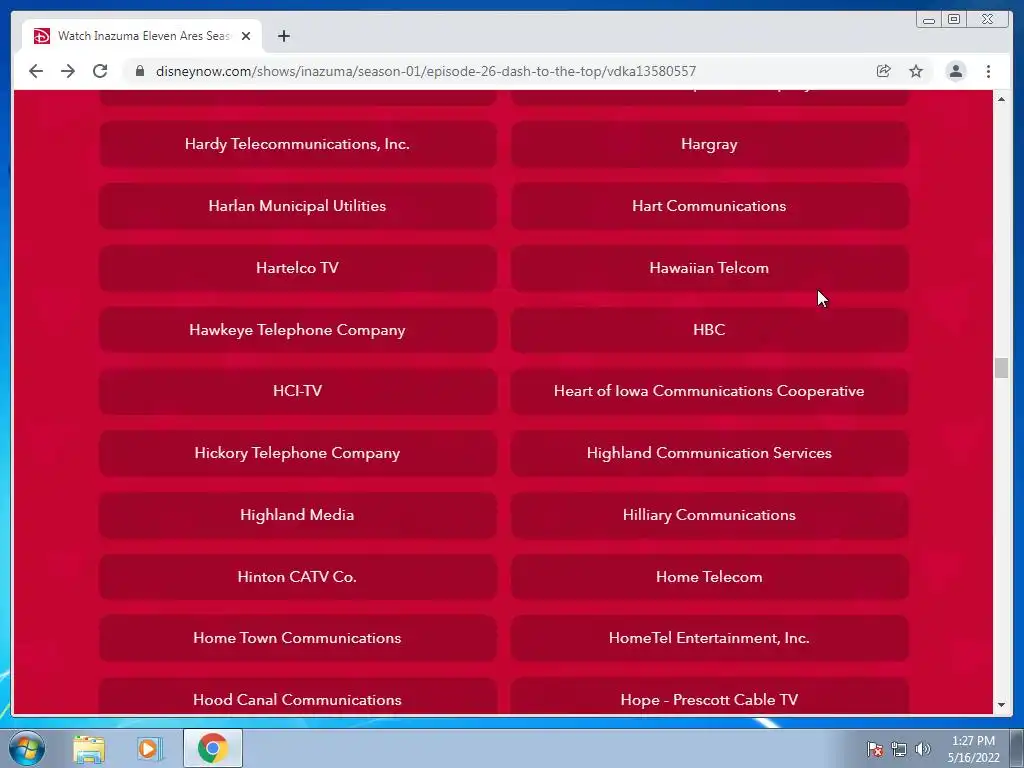Image resolution: width=1024 pixels, height=768 pixels.
Task: Select Hinton CATV Co.
Action: point(297,577)
